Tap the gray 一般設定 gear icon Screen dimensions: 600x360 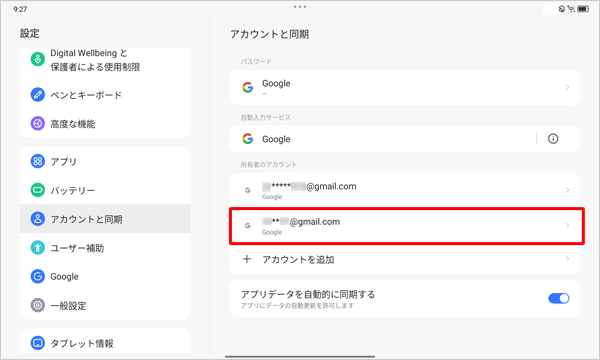pyautogui.click(x=38, y=305)
